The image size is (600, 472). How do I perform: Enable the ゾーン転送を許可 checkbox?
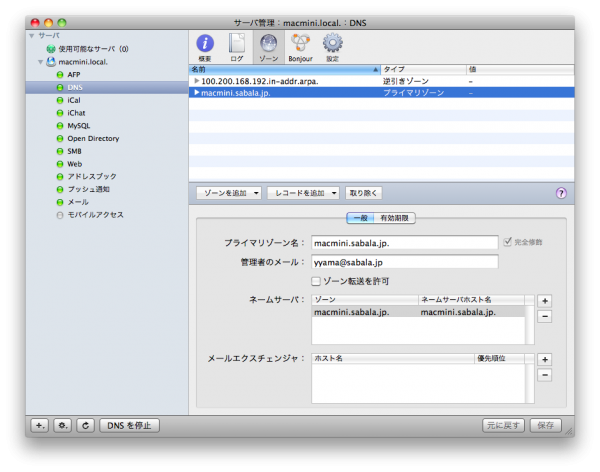click(x=316, y=281)
